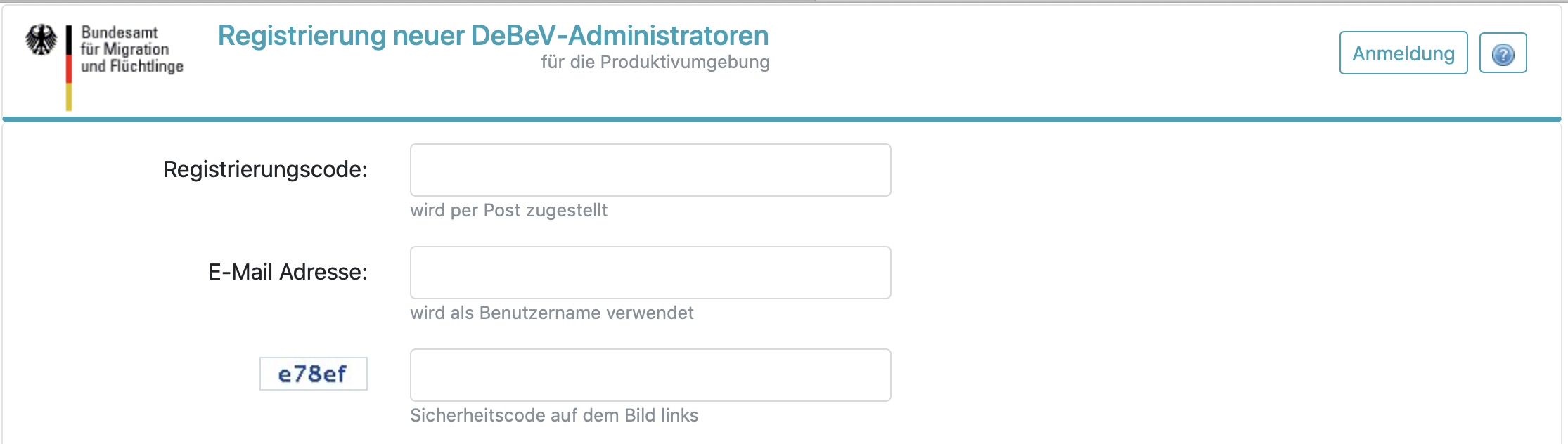Viewport: 1568px width, 444px height.
Task: Focus the Registrierungscode input field
Action: pos(650,170)
